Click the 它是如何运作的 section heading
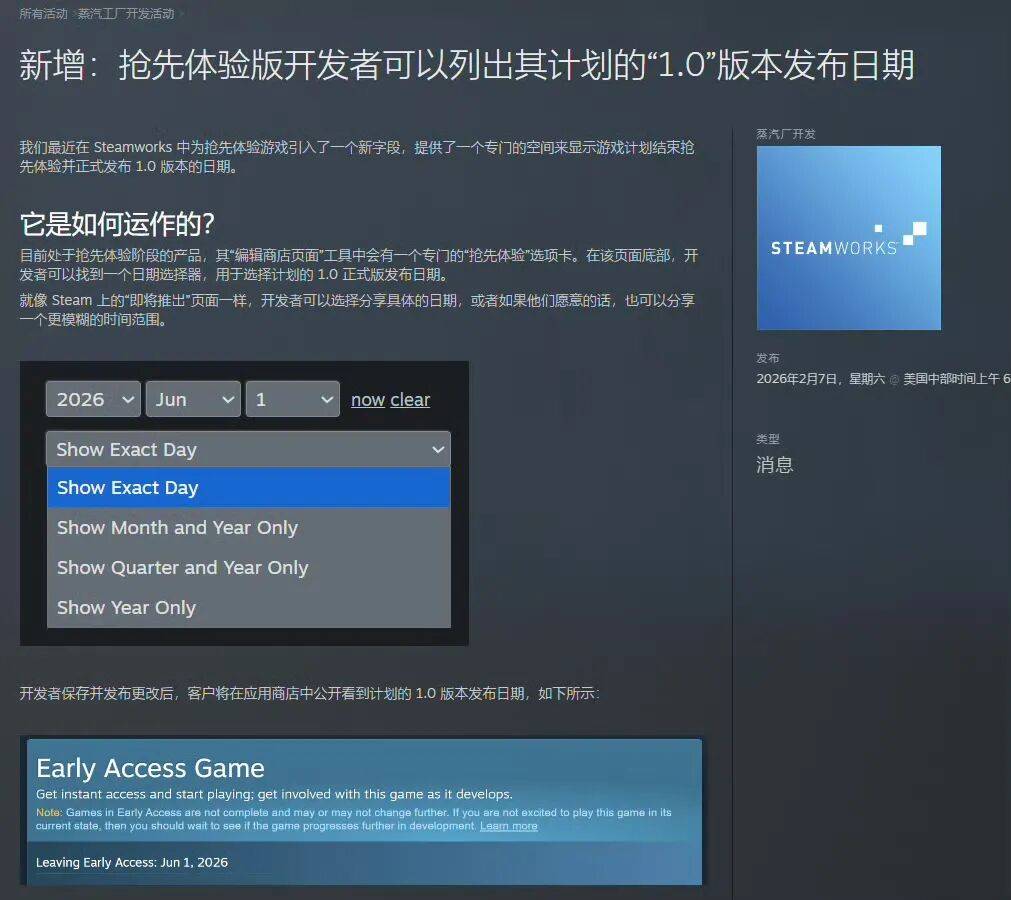 tap(117, 223)
